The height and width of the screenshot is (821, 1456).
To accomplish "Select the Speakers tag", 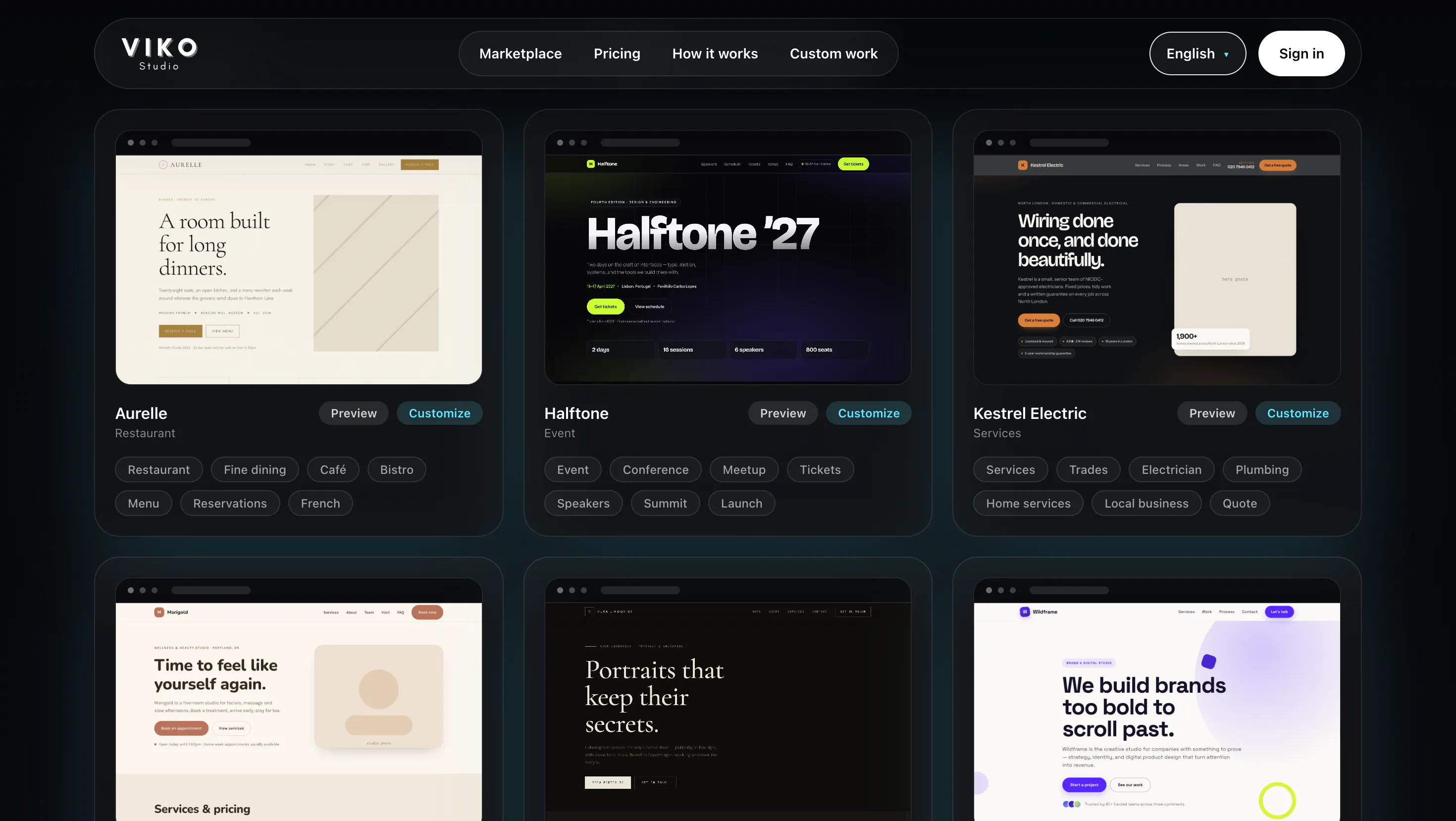I will pos(583,504).
